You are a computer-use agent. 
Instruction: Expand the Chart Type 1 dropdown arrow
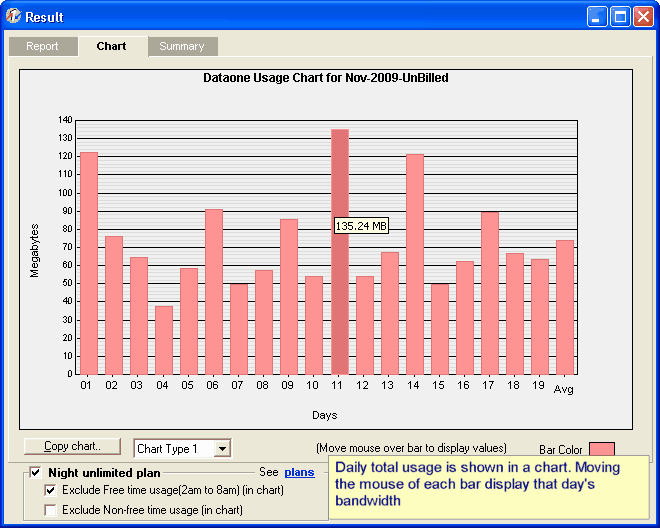click(x=222, y=449)
